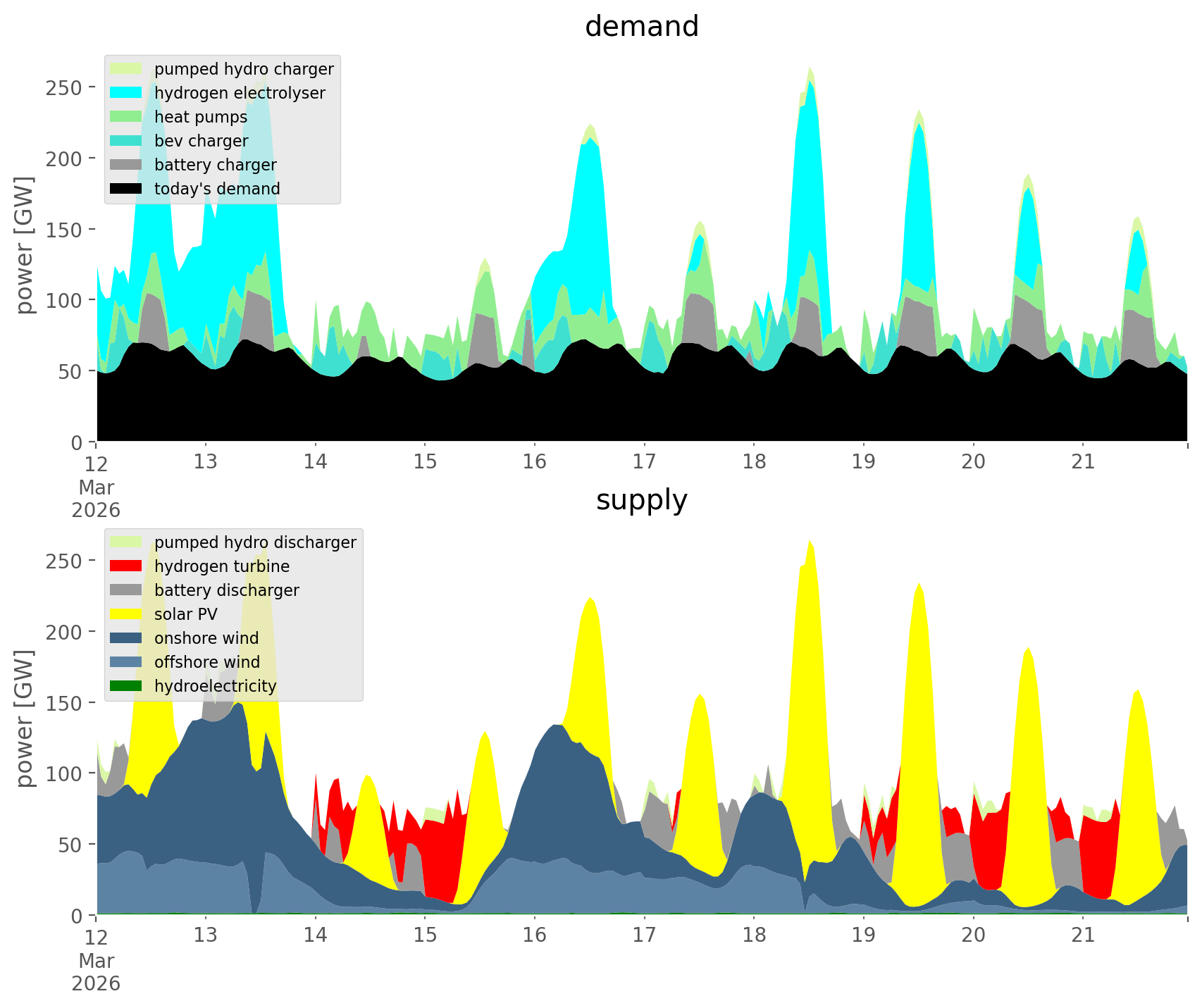The image size is (1202, 1008).
Task: Click the hydrogen electrolyser cyan legend swatch
Action: (126, 93)
